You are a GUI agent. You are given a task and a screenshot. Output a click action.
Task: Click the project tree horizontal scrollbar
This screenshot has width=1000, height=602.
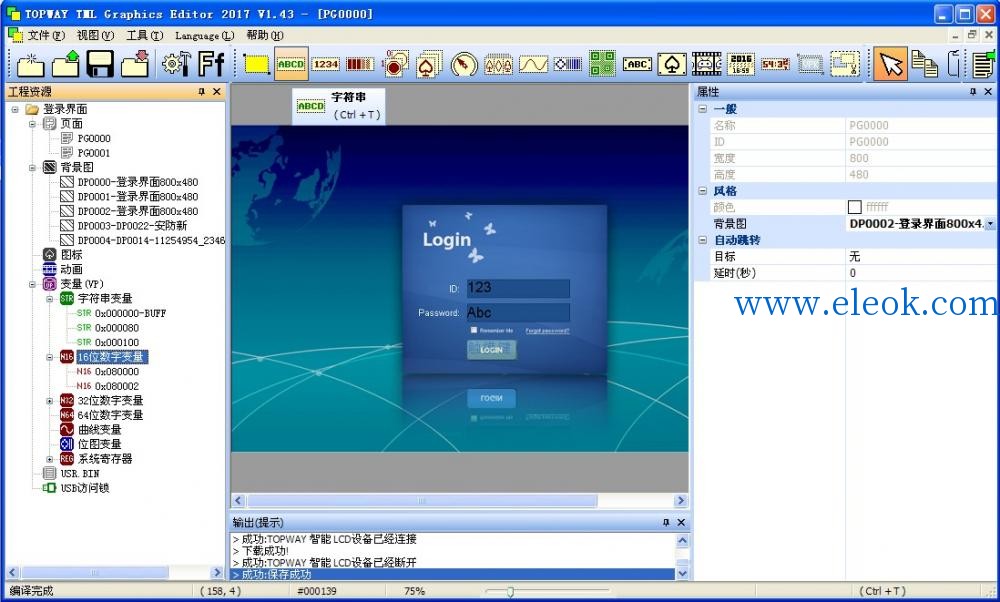[95, 573]
